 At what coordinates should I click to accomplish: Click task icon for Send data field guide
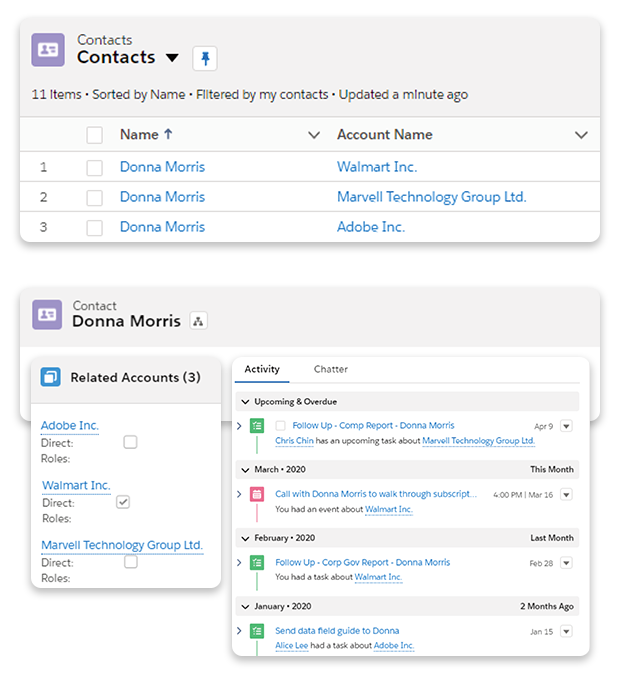(257, 631)
